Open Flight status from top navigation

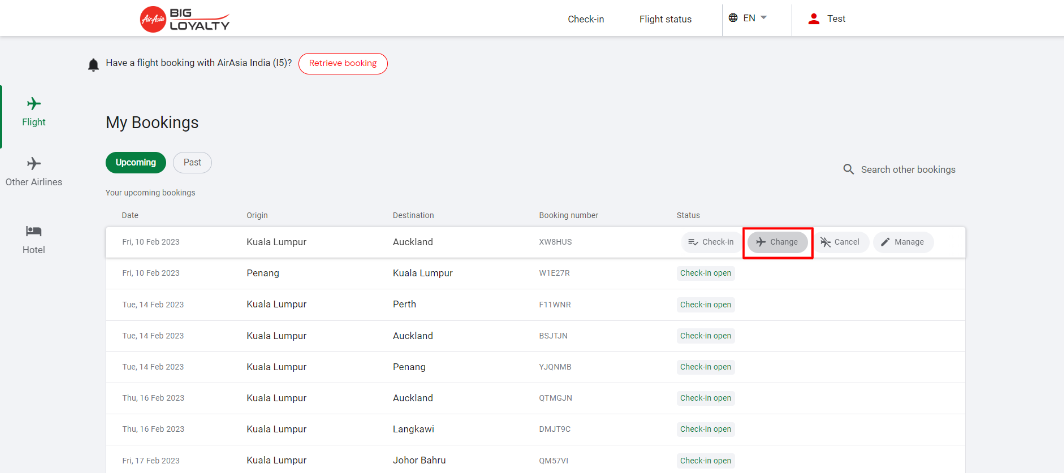point(665,19)
